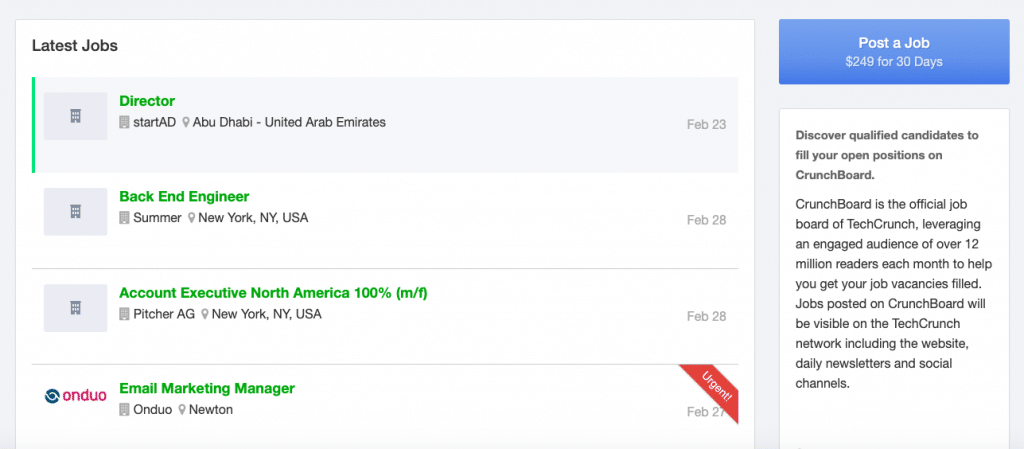
Task: Open the Back End Engineer listing
Action: point(184,196)
